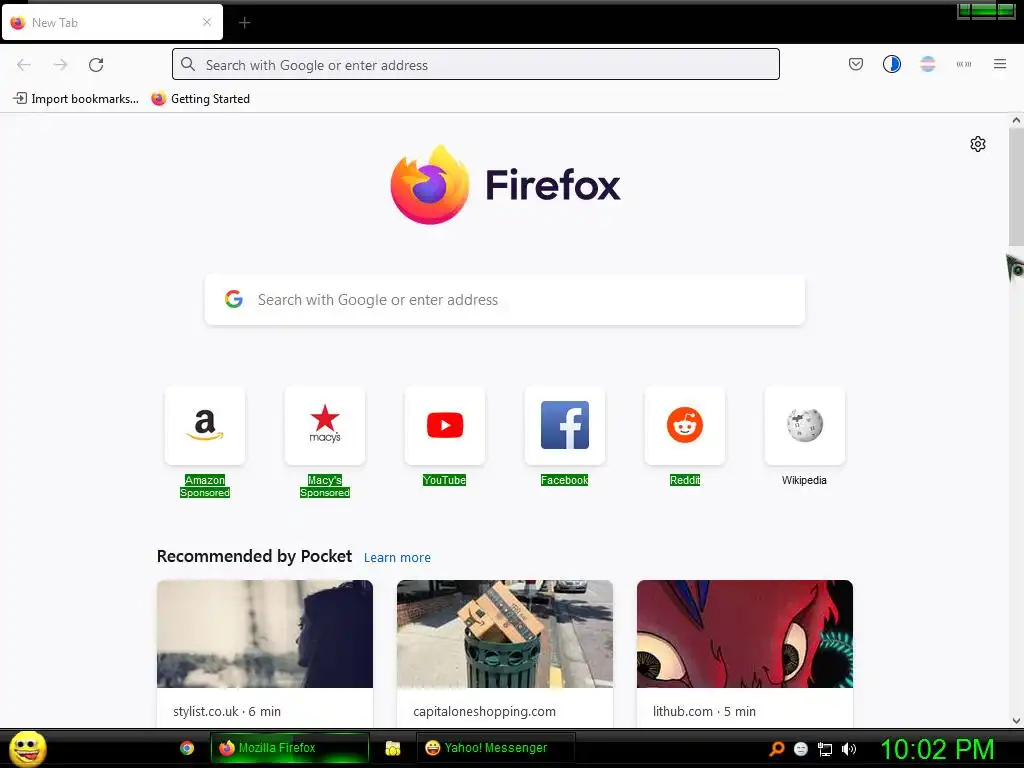Click the forward navigation arrow
Image resolution: width=1024 pixels, height=768 pixels.
(61, 65)
